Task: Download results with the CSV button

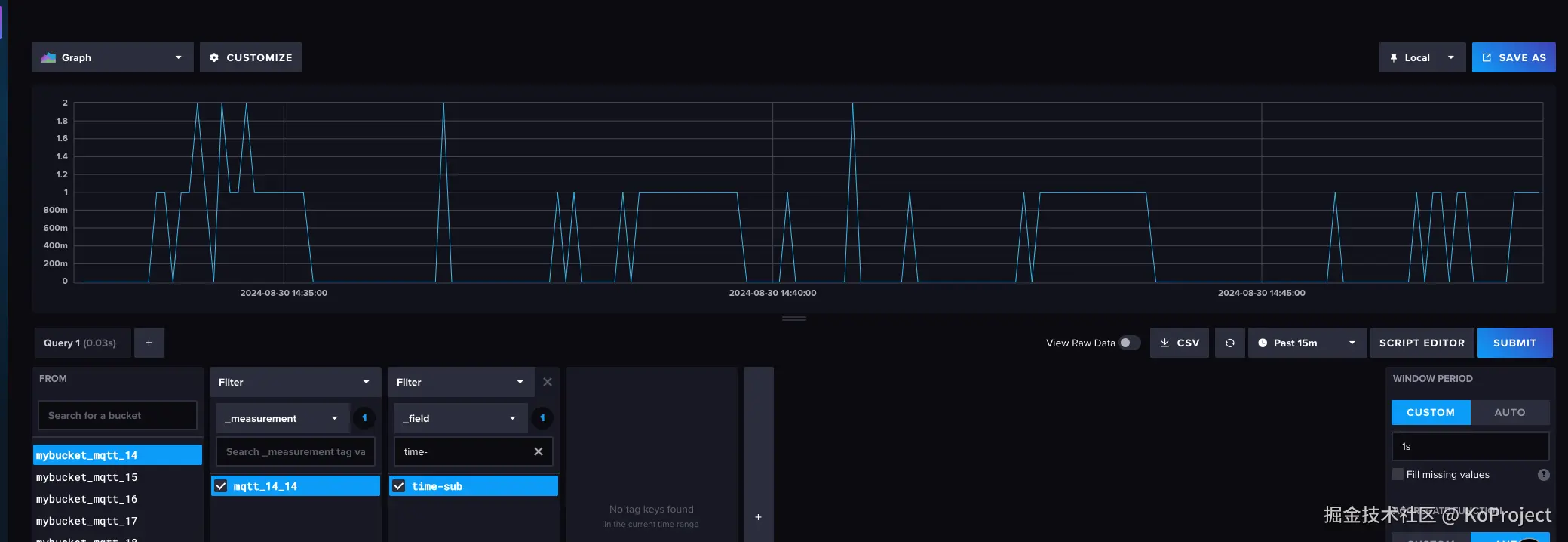Action: tap(1180, 343)
